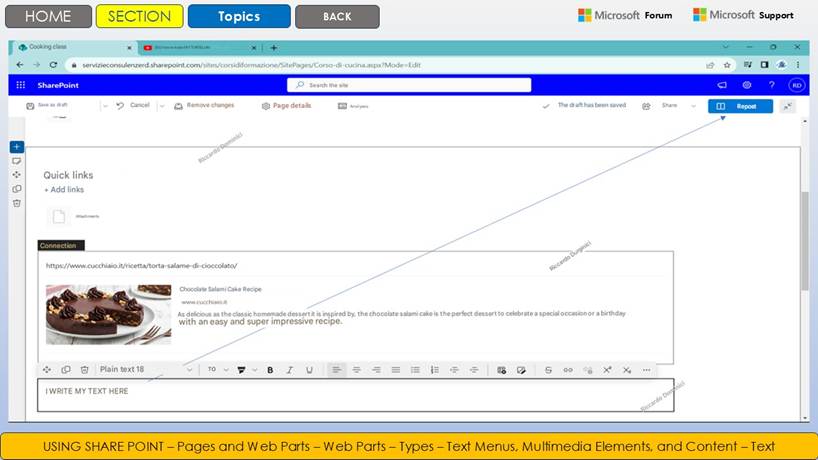Open SharePoint settings gear
Viewport: 818px width, 460px height.
click(x=747, y=85)
